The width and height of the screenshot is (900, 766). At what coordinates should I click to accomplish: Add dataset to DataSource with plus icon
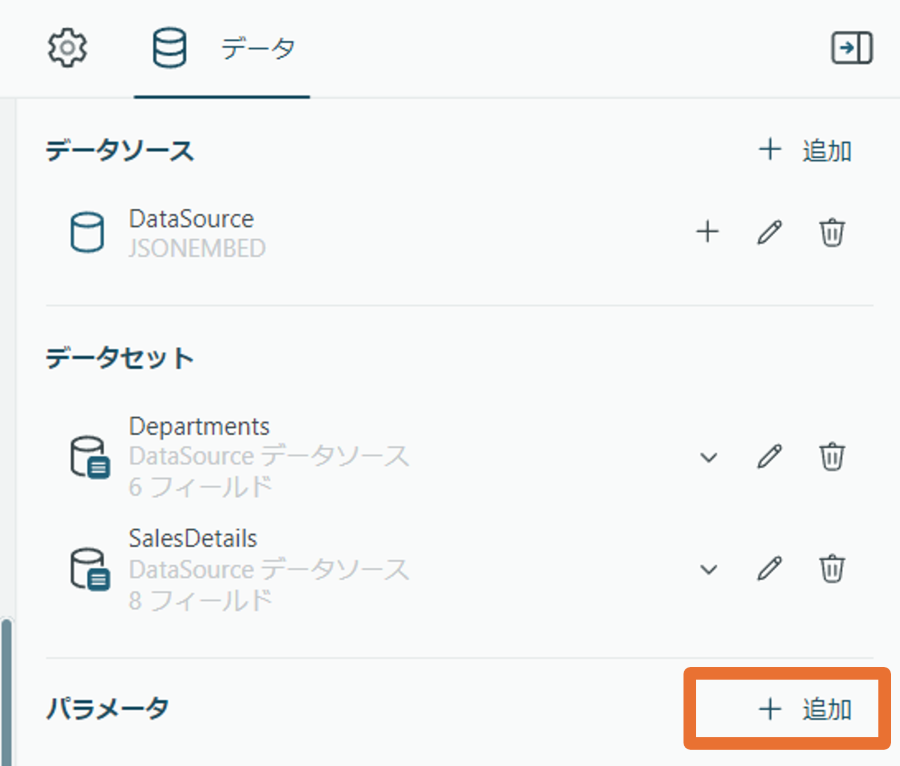point(707,232)
